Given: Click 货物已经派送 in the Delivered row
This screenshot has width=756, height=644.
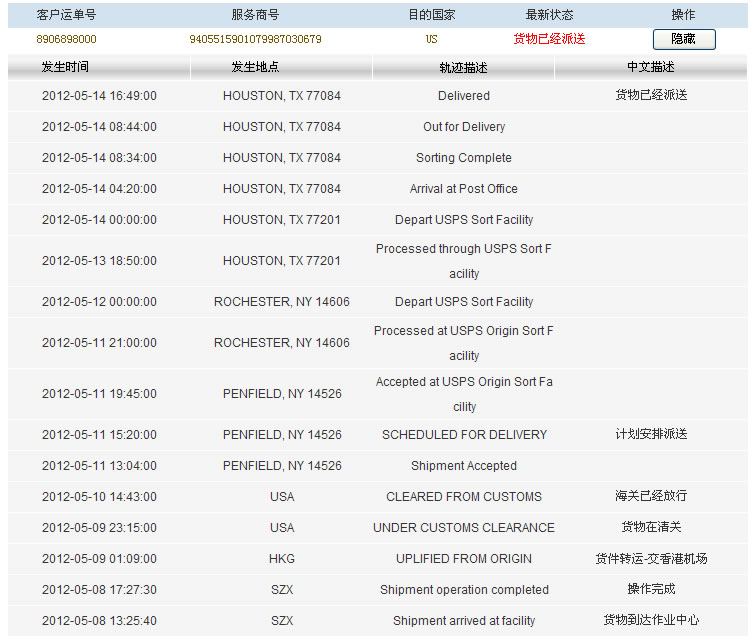Looking at the screenshot, I should click(x=651, y=95).
